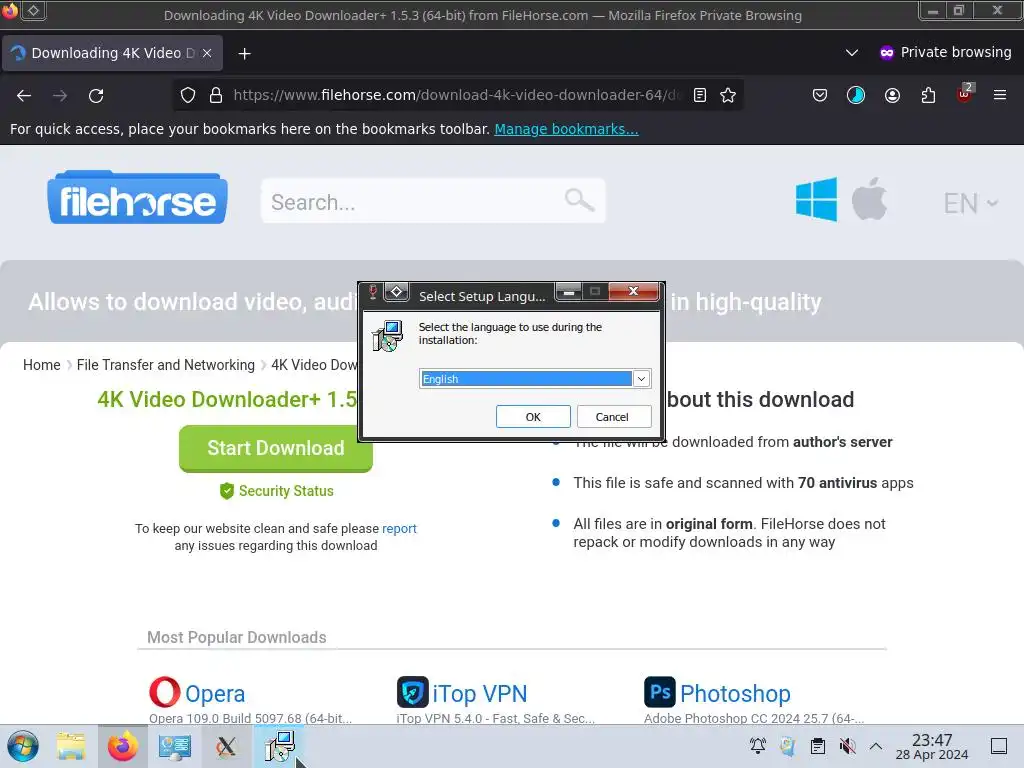Go to Home breadcrumb
This screenshot has width=1024, height=768.
[x=42, y=365]
